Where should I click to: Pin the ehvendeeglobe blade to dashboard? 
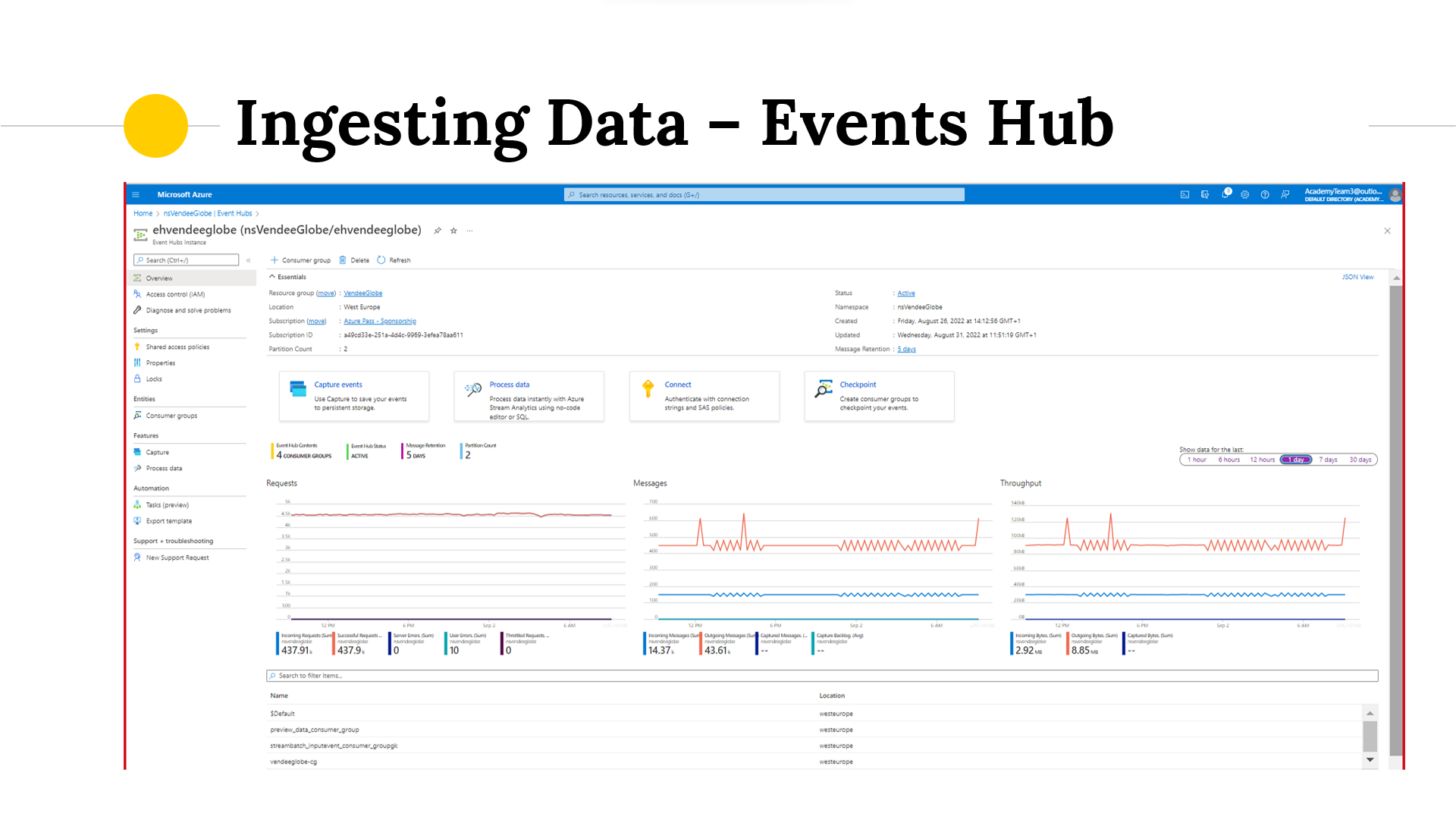point(438,231)
